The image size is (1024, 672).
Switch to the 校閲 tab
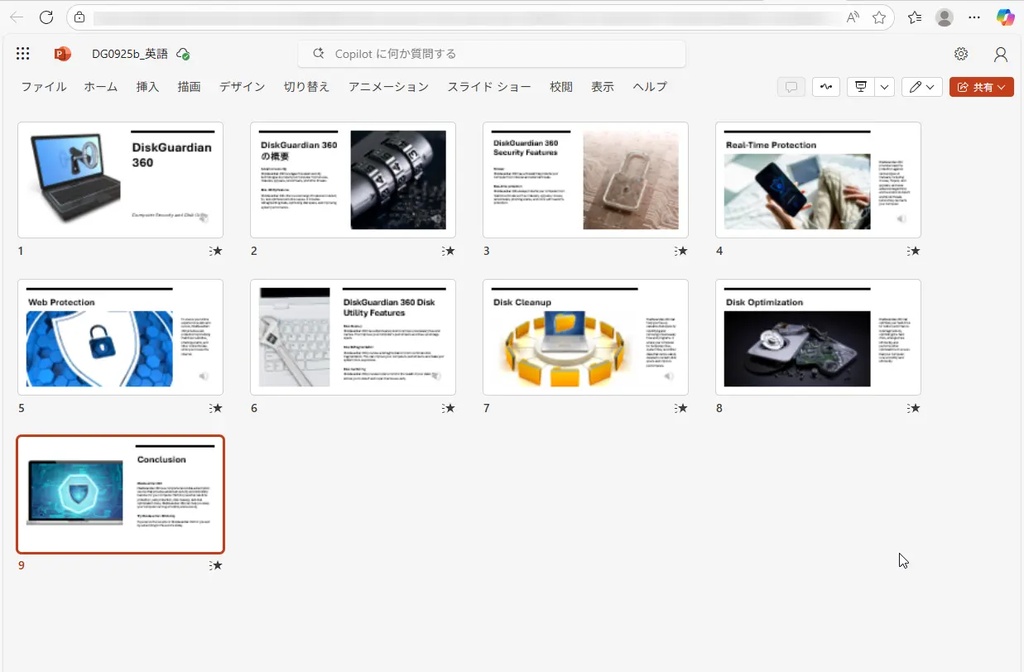click(561, 87)
